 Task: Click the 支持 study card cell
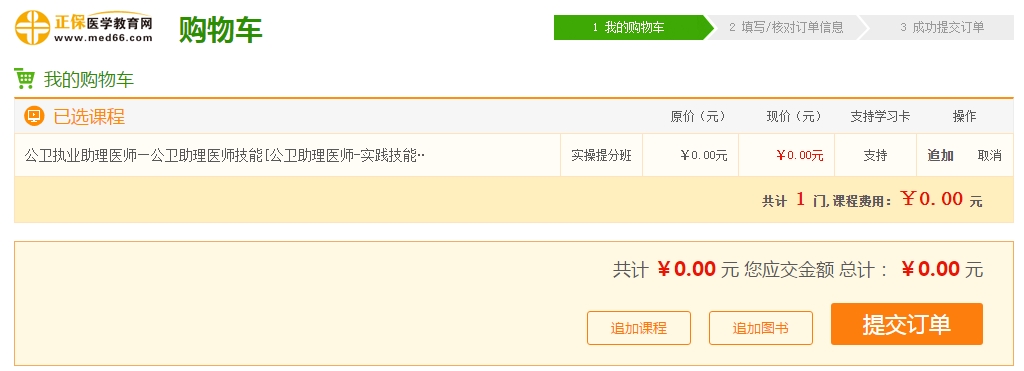click(875, 155)
